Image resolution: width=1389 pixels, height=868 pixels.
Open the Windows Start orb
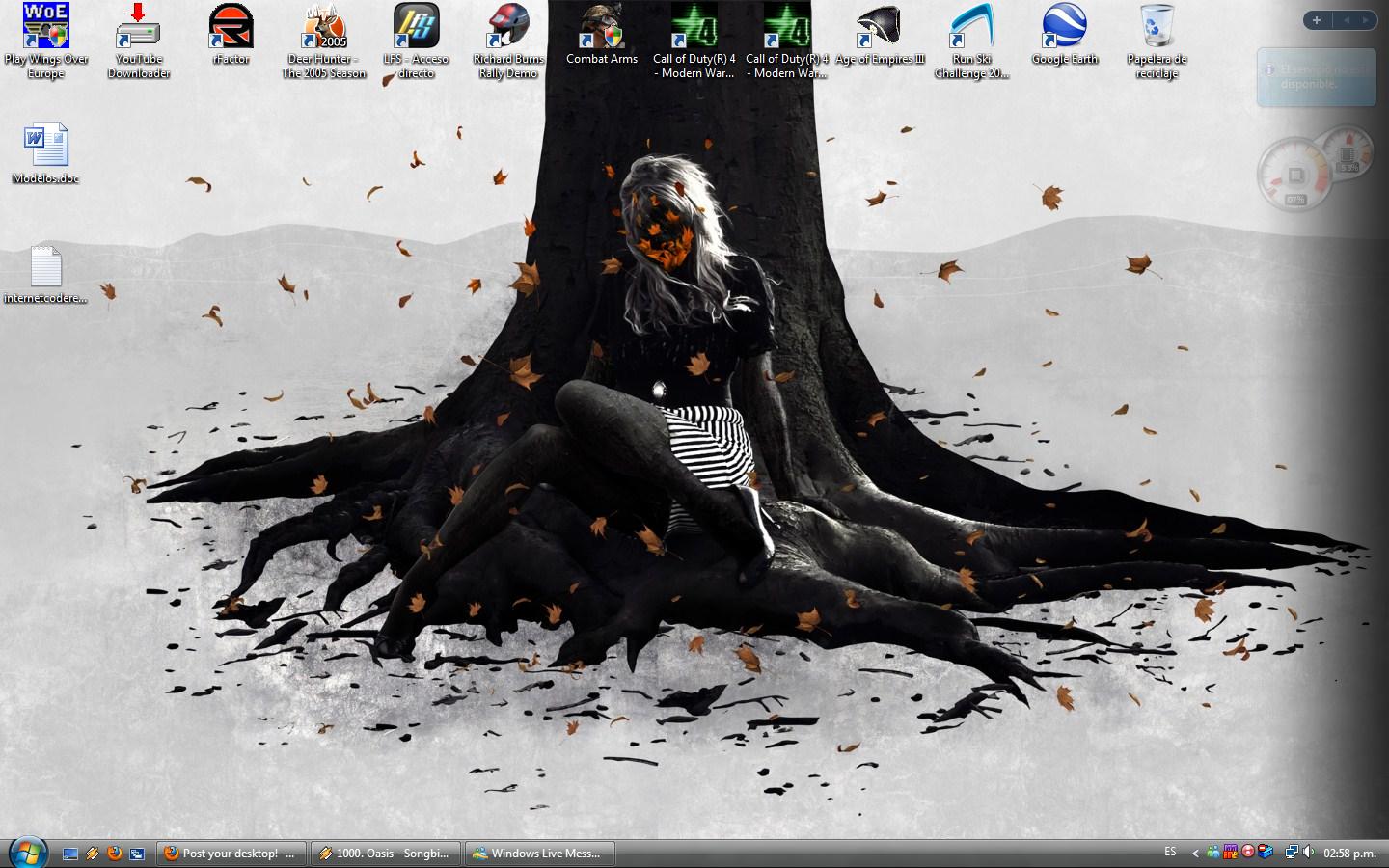click(28, 853)
